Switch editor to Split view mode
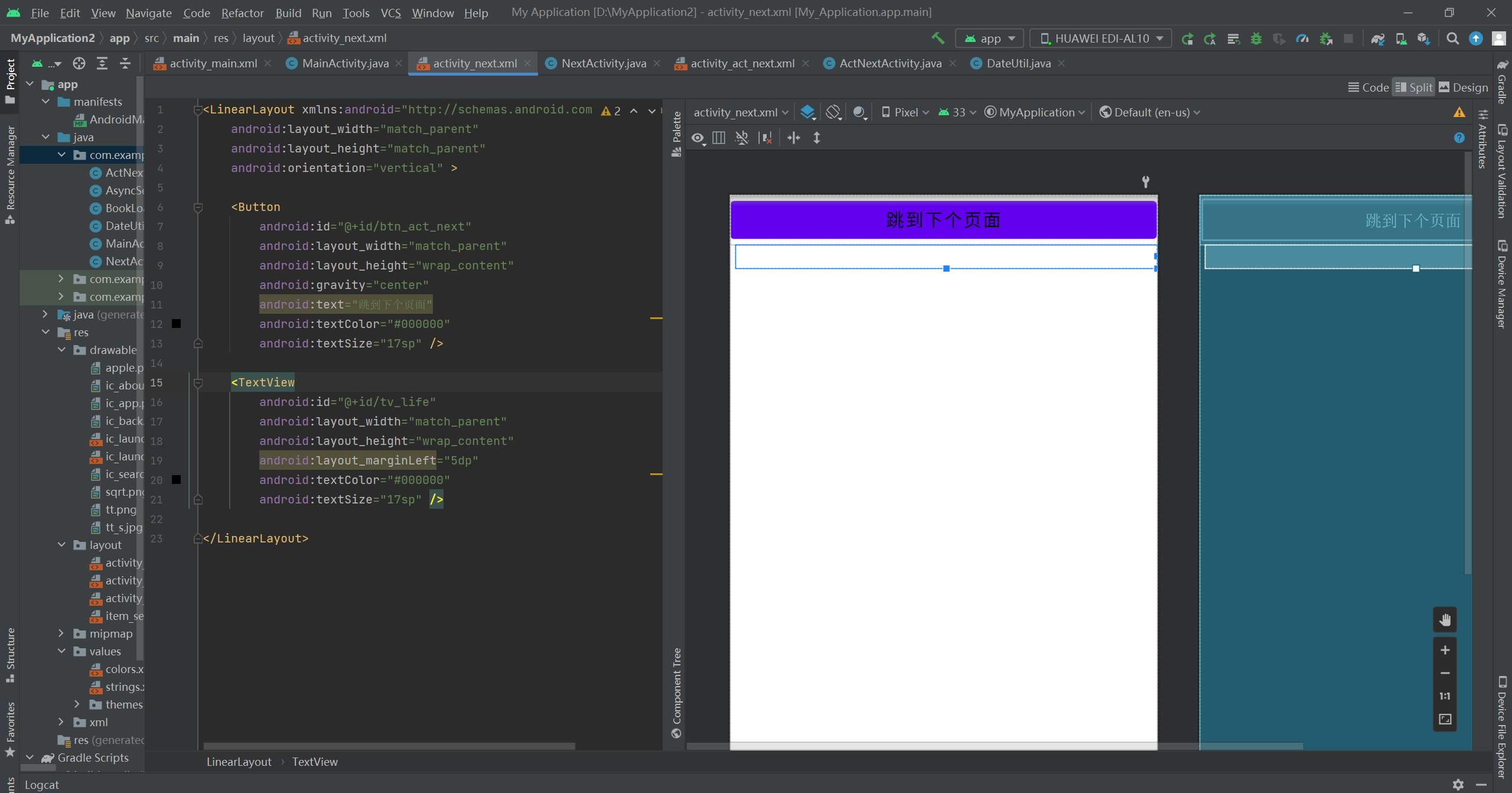The image size is (1512, 793). [x=1413, y=87]
